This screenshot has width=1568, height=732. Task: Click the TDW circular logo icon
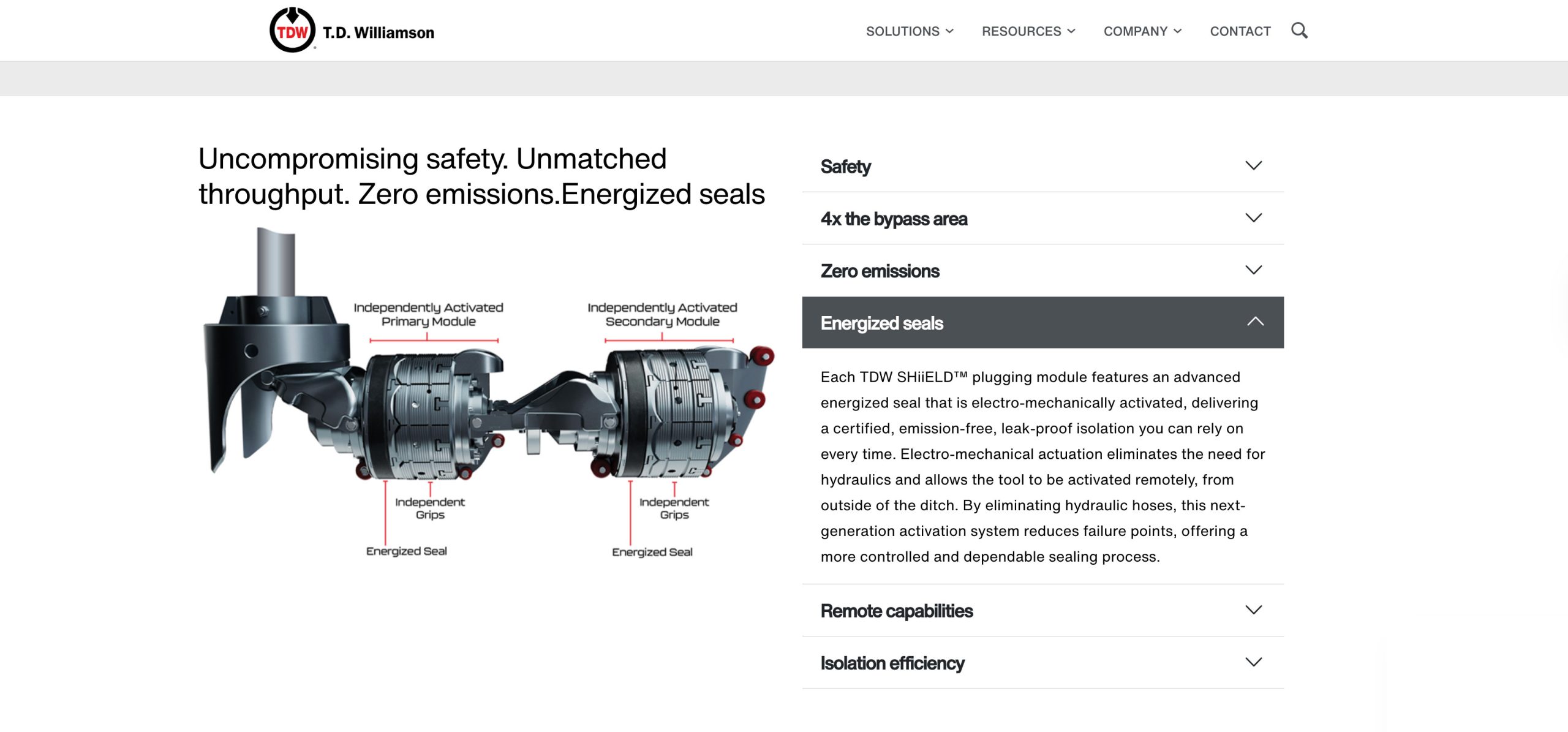pos(292,30)
